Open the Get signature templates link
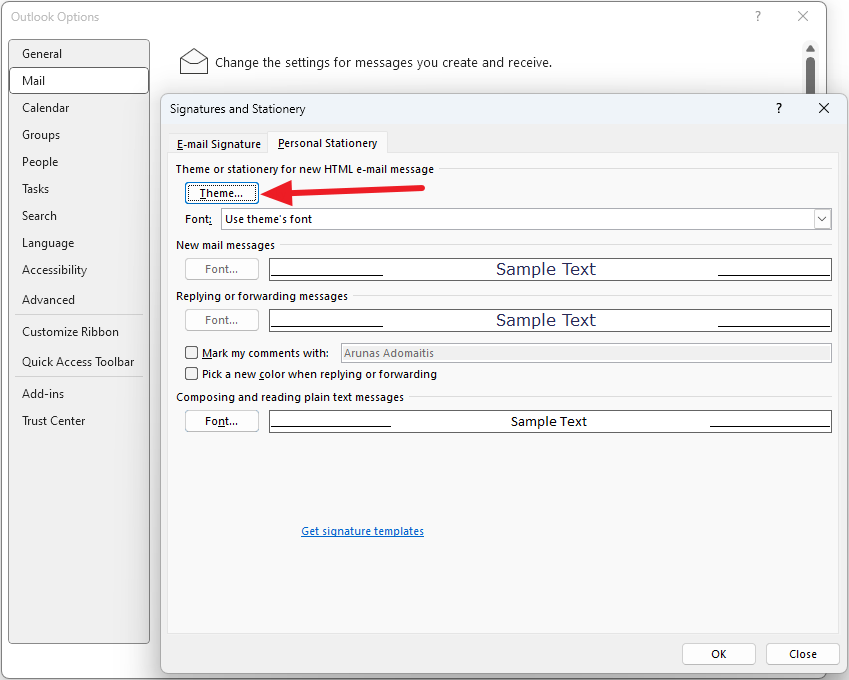This screenshot has height=680, width=849. (362, 530)
